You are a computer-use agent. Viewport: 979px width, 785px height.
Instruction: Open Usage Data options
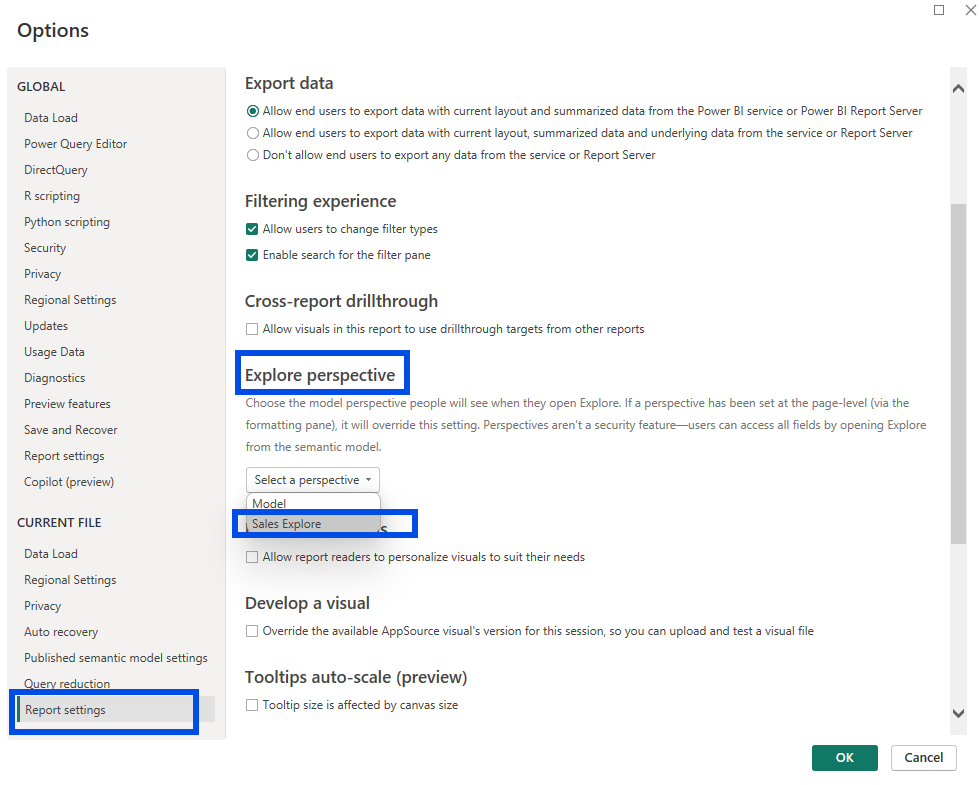point(54,352)
